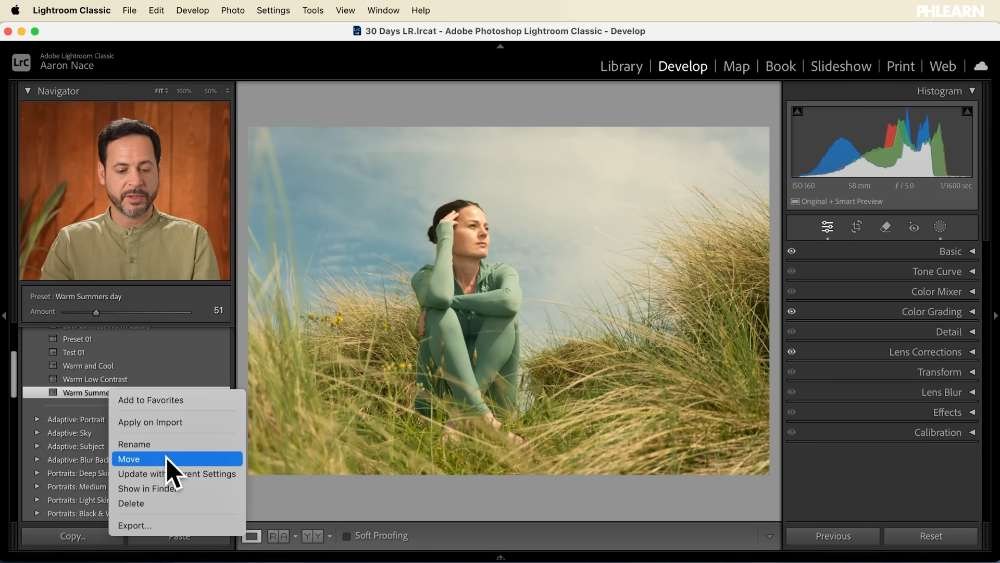Expand the Calibration panel arrow

click(972, 432)
